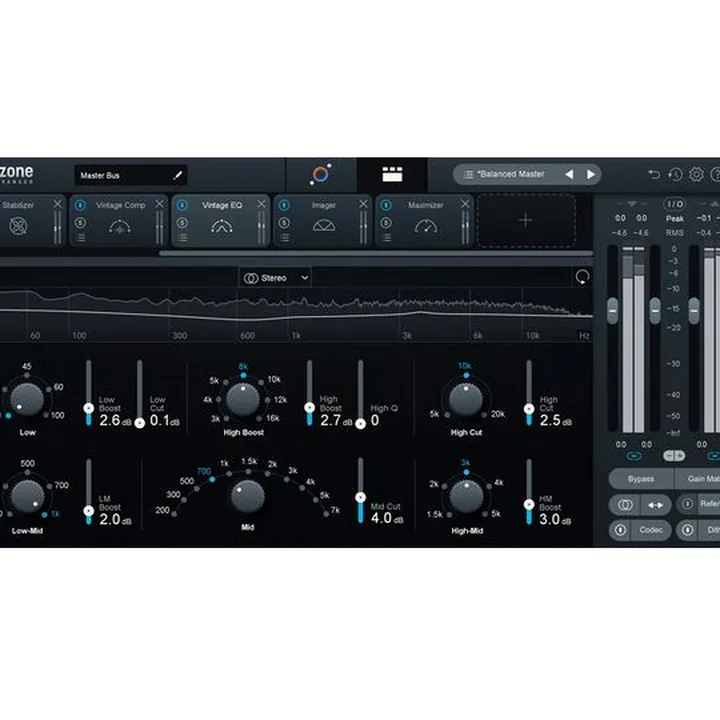Click the circular reset icon above the spectrum

coord(582,277)
